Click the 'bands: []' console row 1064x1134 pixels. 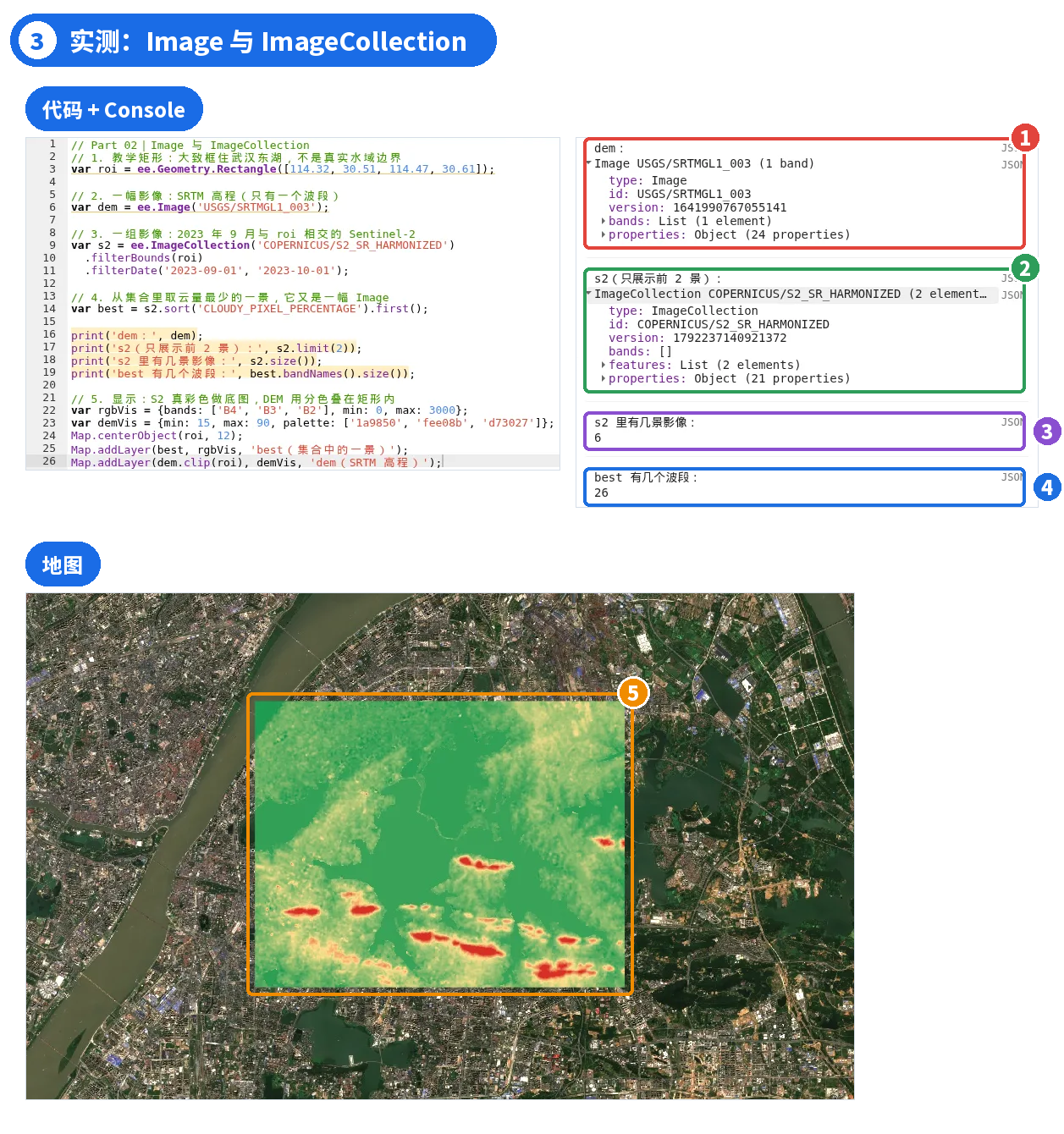tap(640, 352)
